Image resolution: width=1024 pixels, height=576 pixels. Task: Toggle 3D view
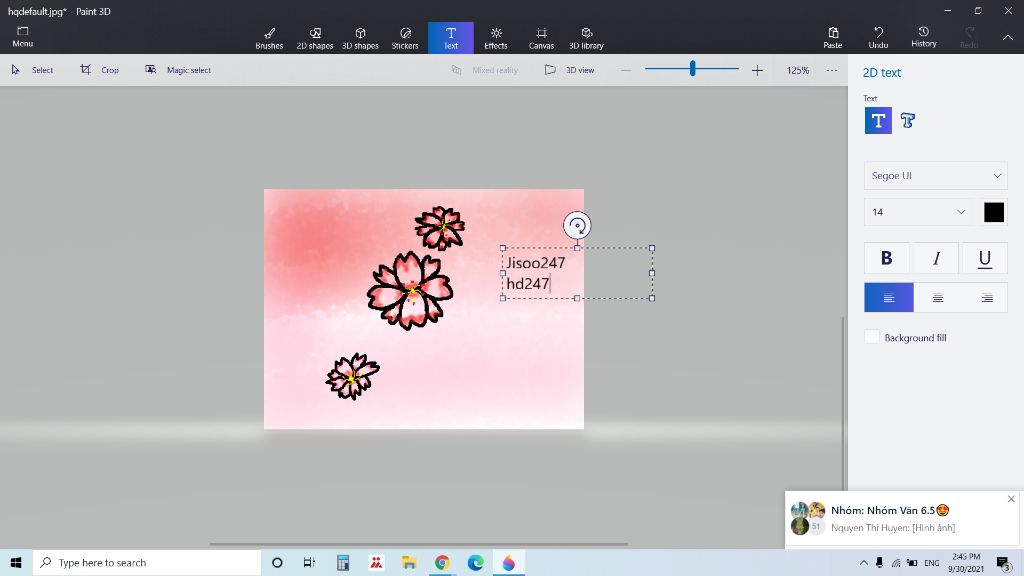click(x=569, y=70)
